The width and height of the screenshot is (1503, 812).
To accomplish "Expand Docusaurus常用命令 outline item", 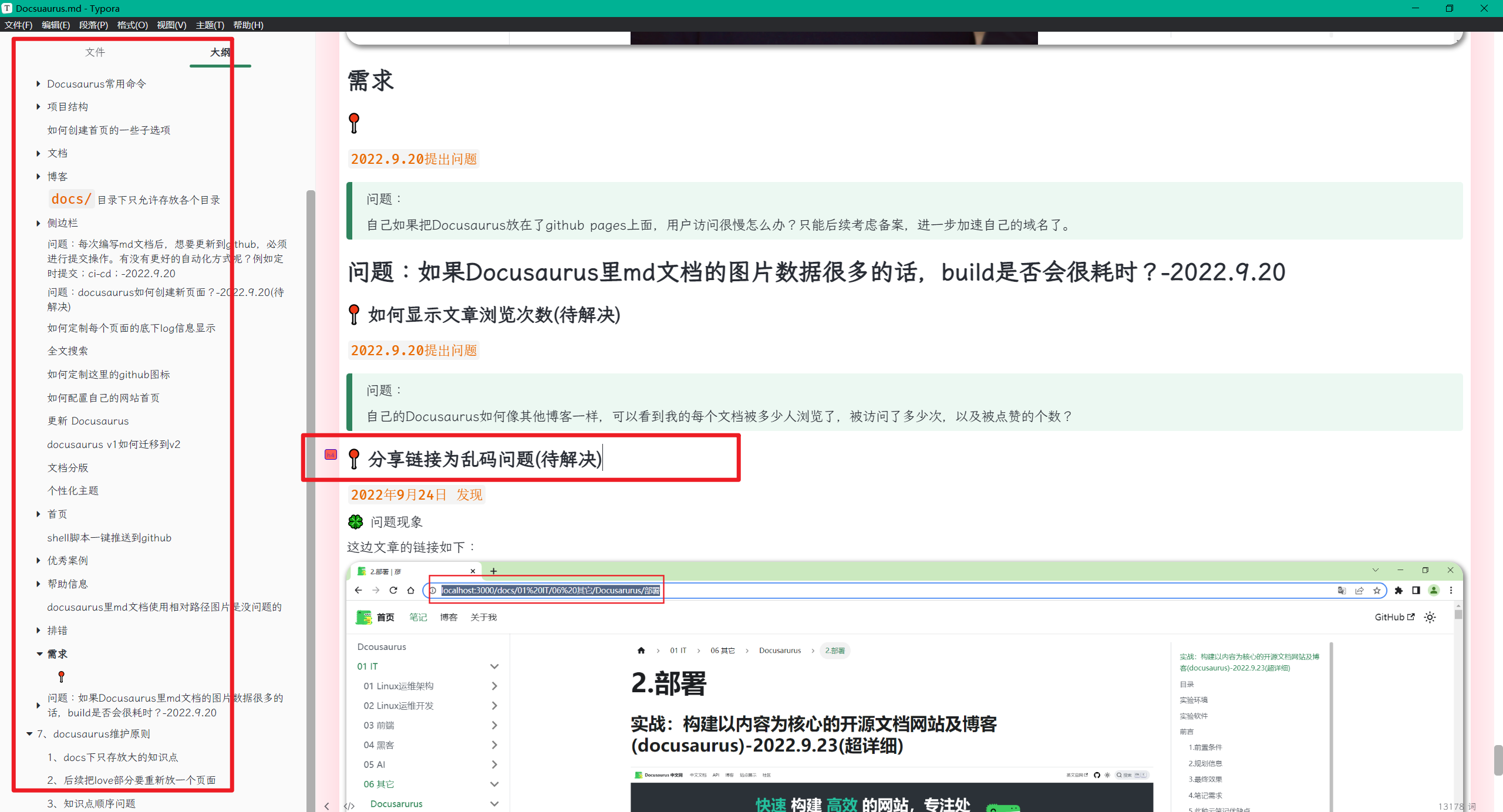I will click(x=38, y=84).
